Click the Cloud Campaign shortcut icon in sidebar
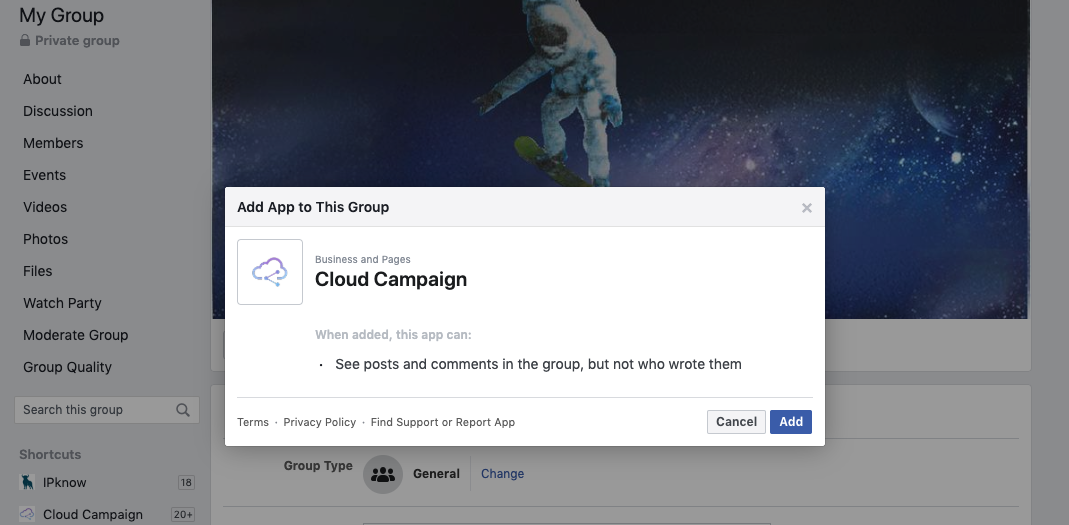Screen dimensions: 1069x525 click(28, 515)
